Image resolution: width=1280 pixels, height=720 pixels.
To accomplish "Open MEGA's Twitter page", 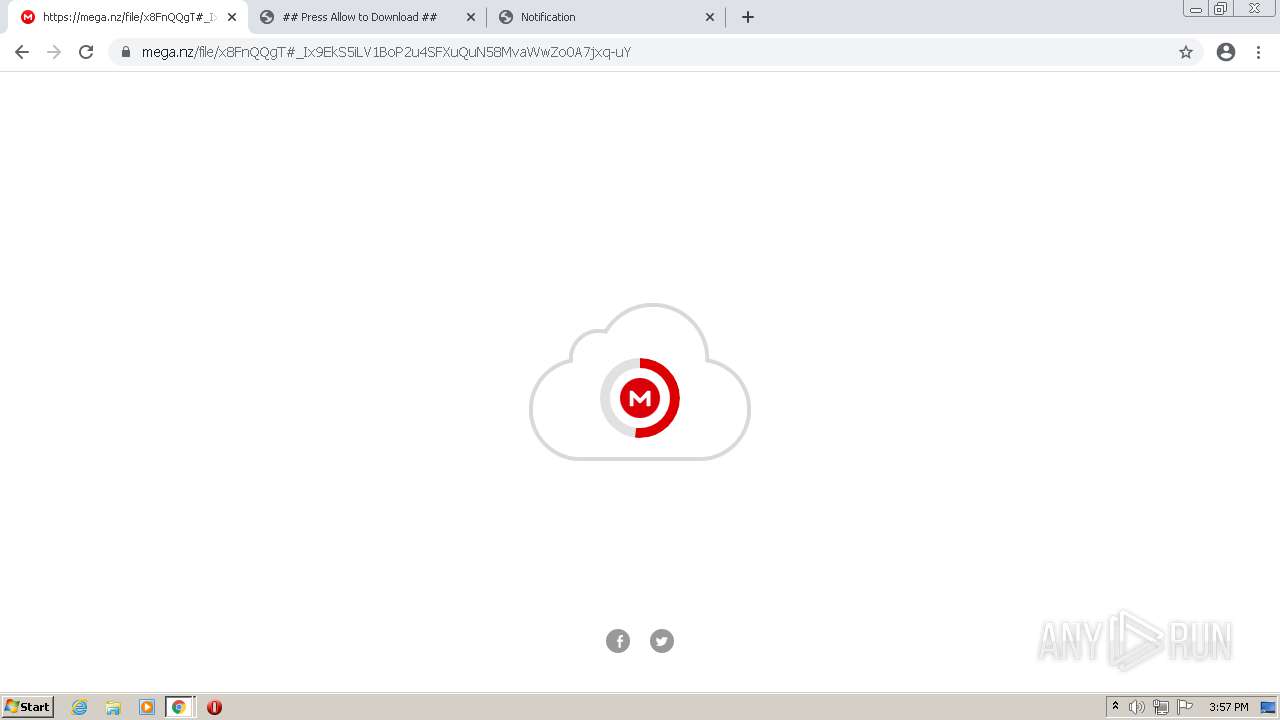I will point(662,641).
